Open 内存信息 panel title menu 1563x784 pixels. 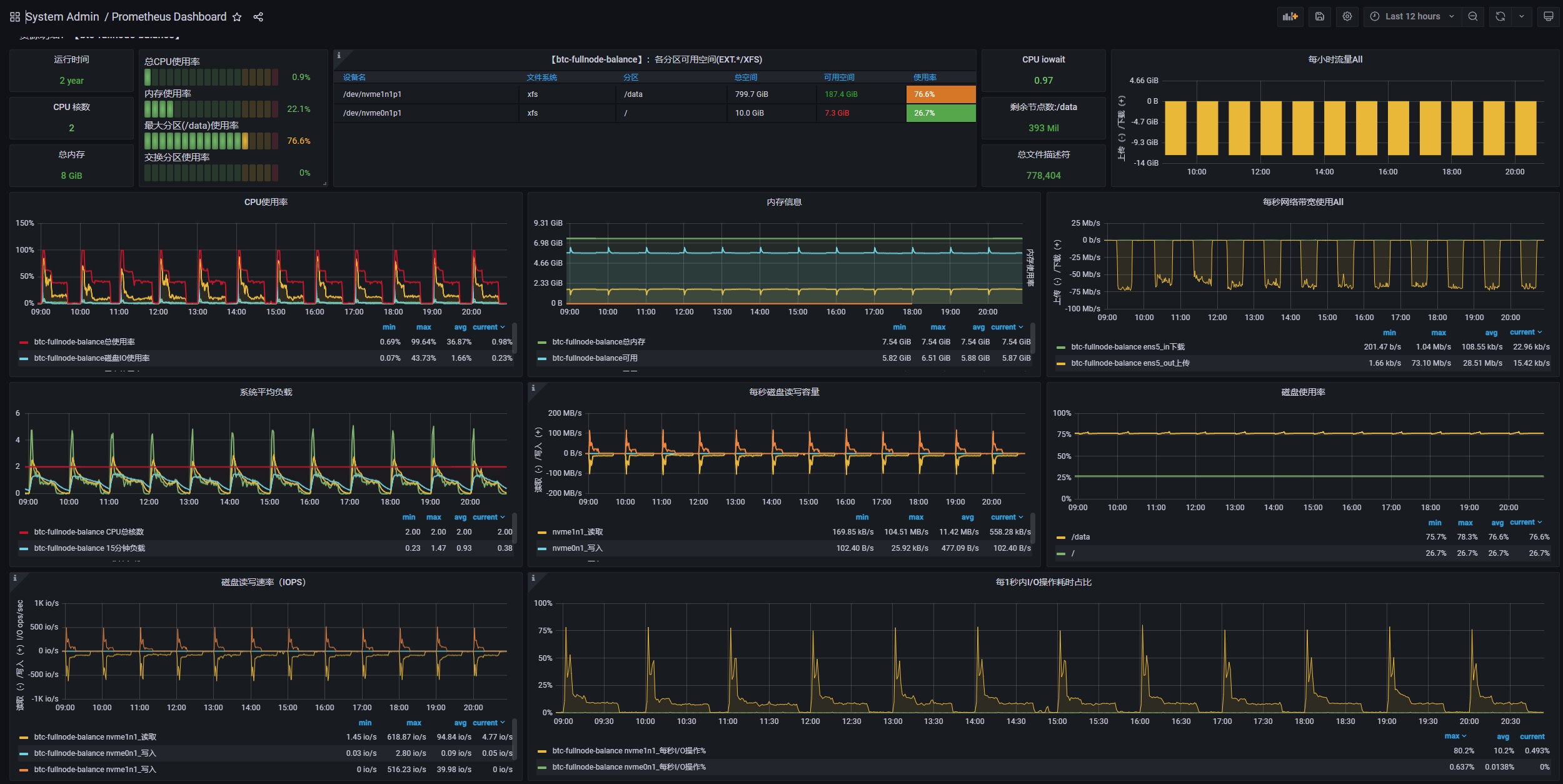784,202
